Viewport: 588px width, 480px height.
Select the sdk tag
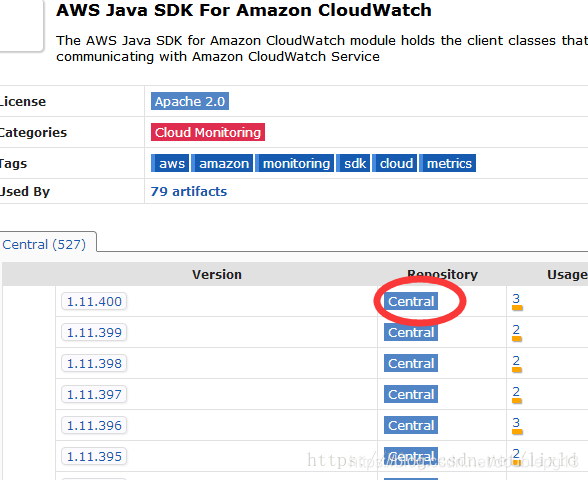click(x=353, y=163)
